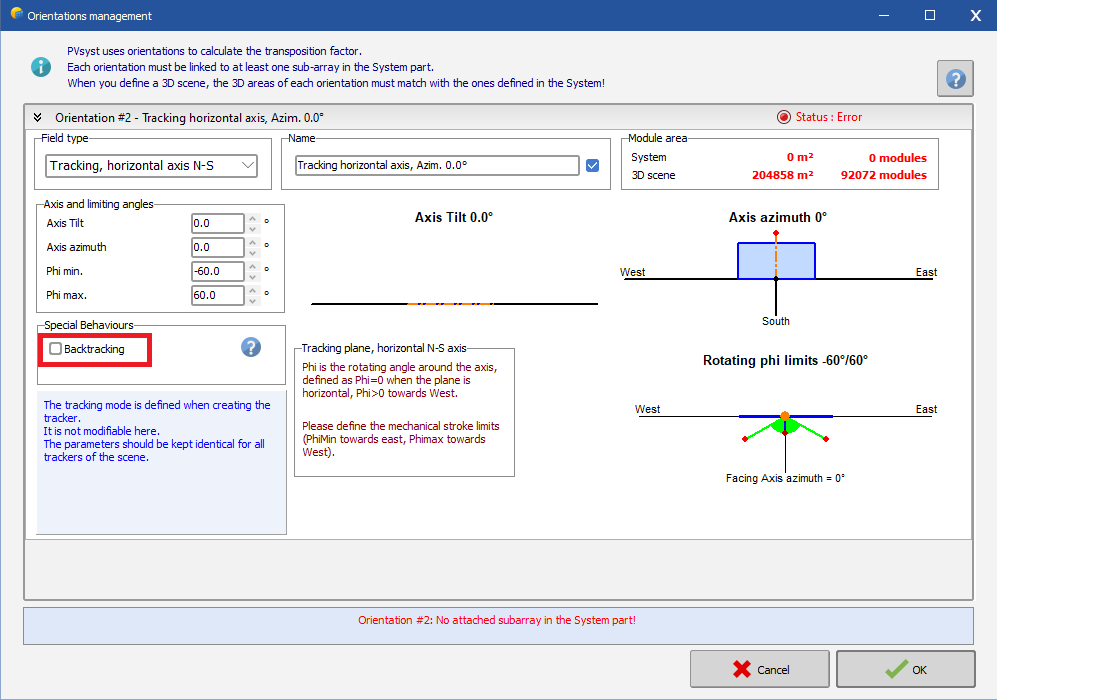Enable the Backtracking checkbox
This screenshot has height=700, width=1112.
pyautogui.click(x=56, y=349)
